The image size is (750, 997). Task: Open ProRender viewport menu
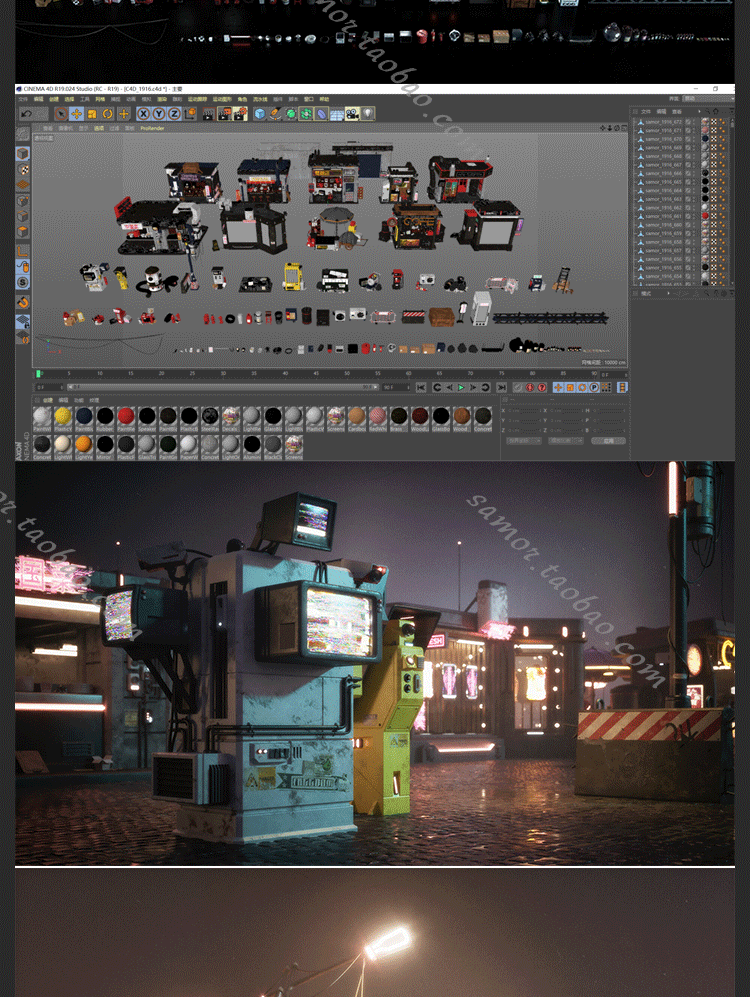tap(152, 128)
